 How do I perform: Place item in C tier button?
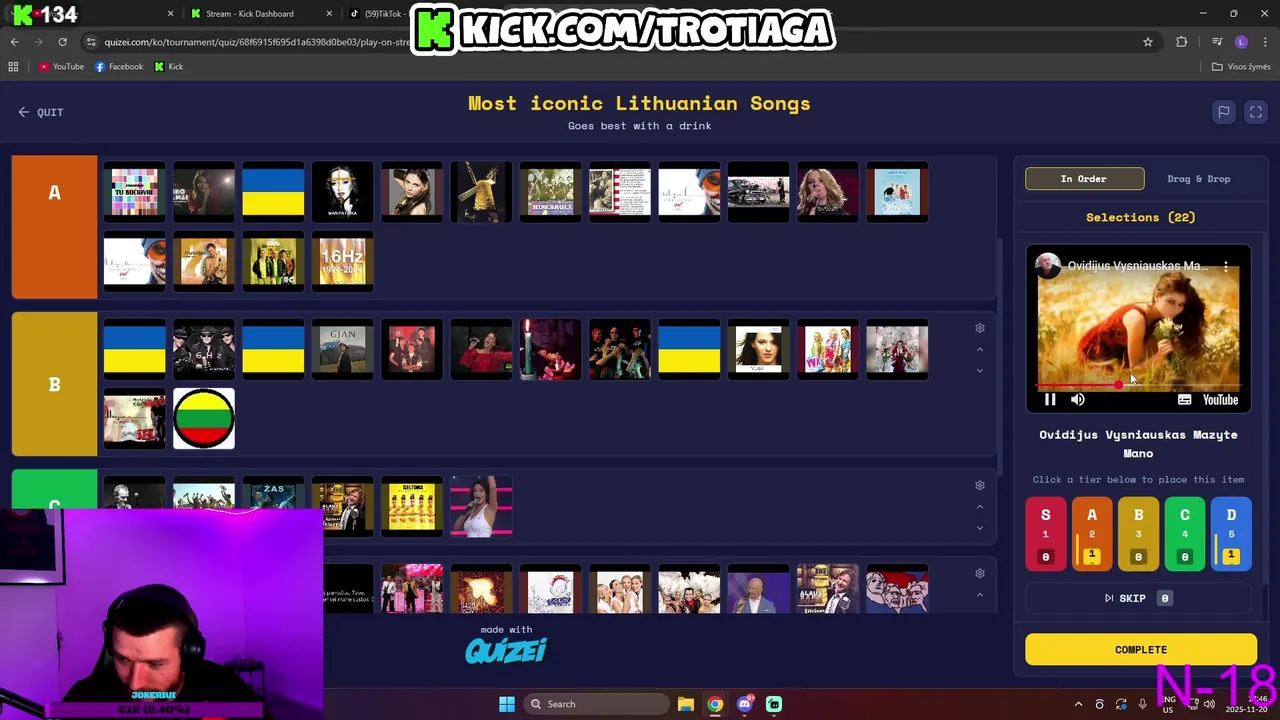1185,534
